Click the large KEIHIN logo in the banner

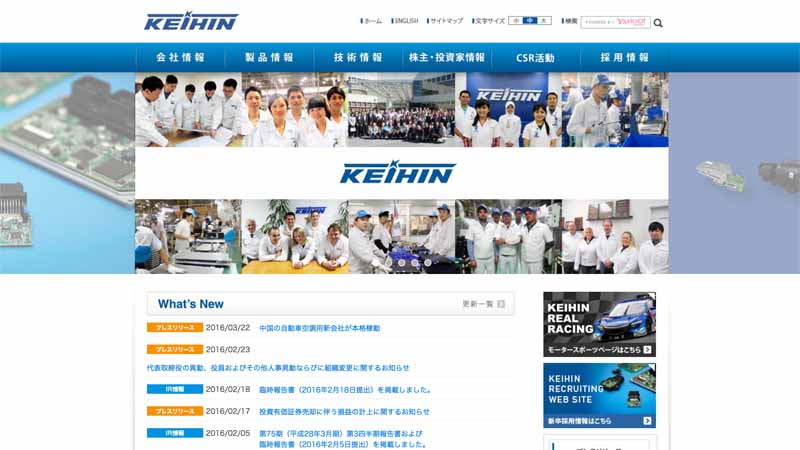click(398, 172)
